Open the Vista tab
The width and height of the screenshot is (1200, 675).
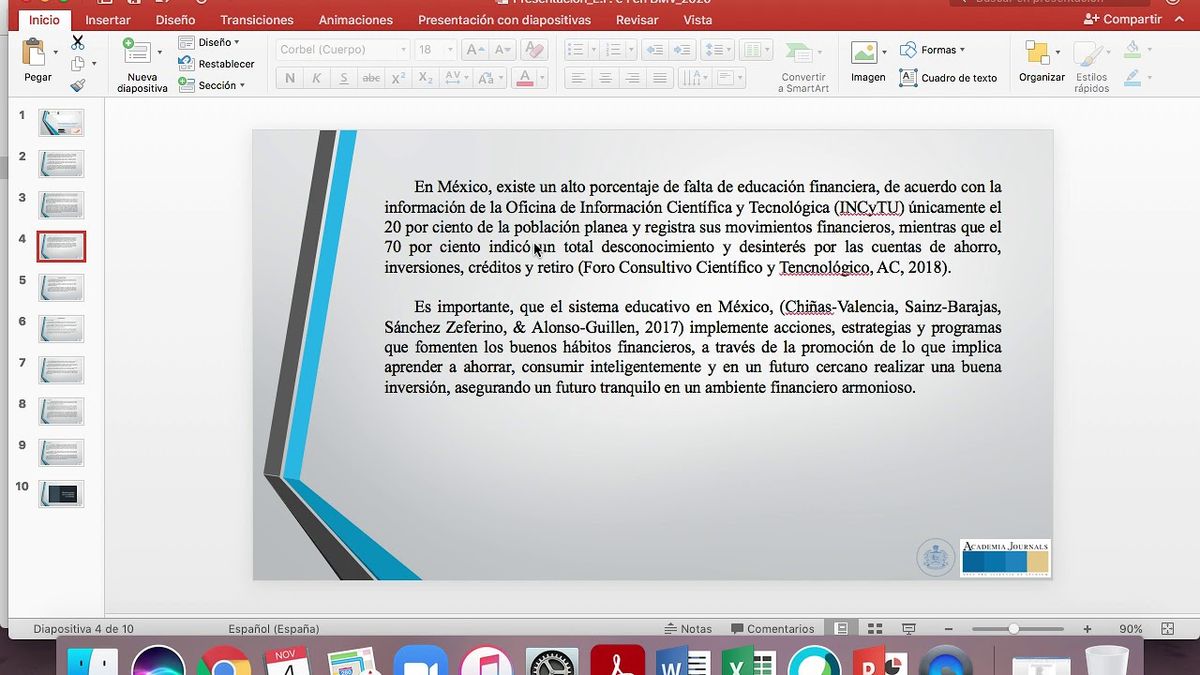(698, 20)
